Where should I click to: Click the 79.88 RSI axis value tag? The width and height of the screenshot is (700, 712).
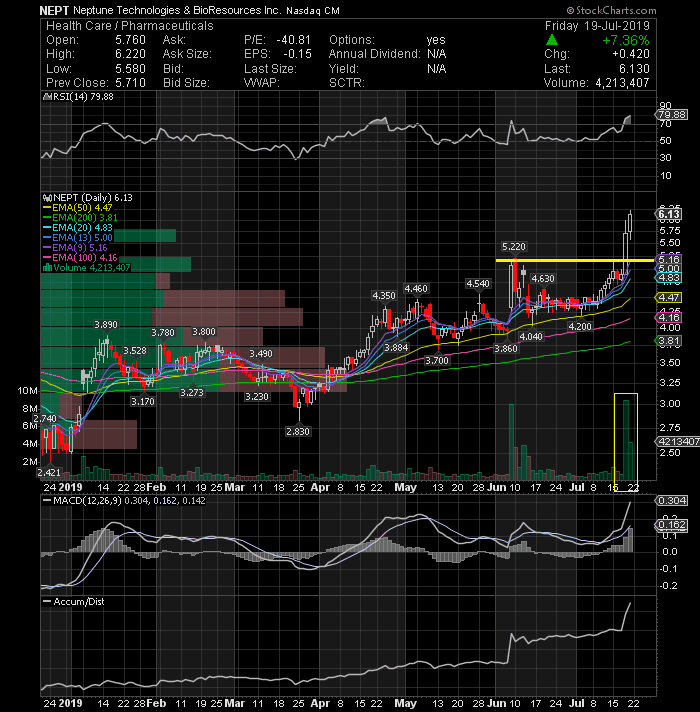click(x=672, y=114)
